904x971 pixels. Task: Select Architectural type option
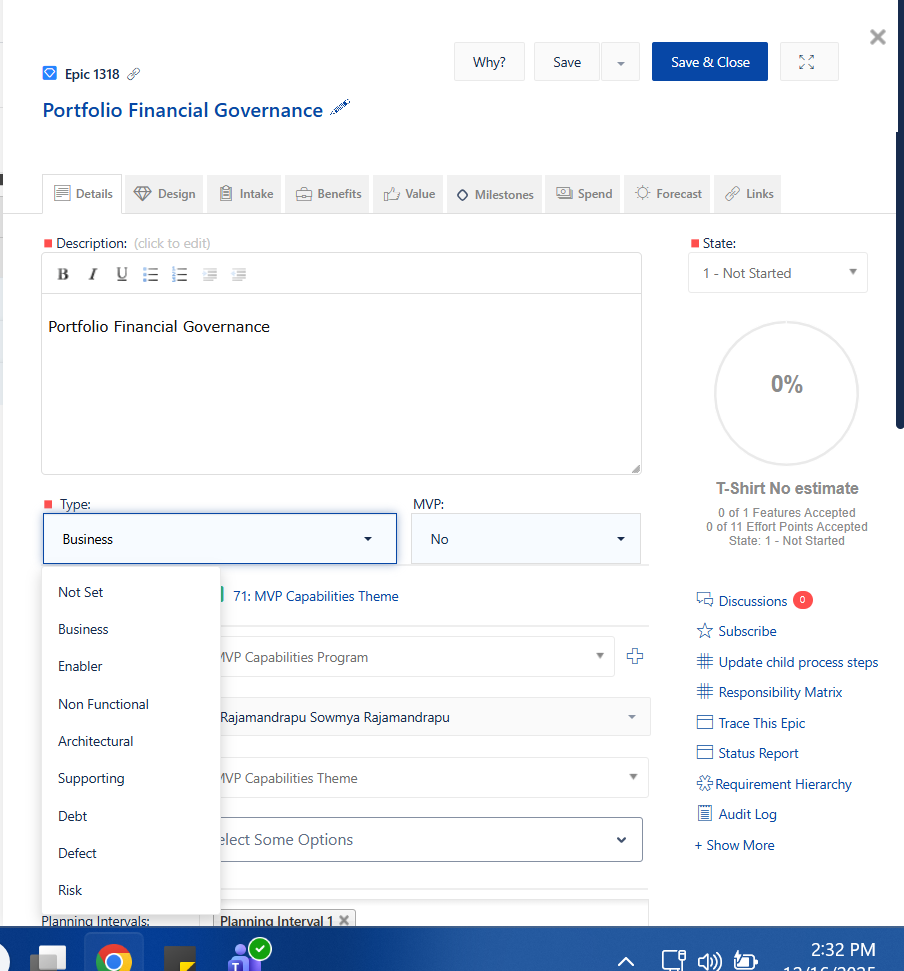(x=131, y=741)
